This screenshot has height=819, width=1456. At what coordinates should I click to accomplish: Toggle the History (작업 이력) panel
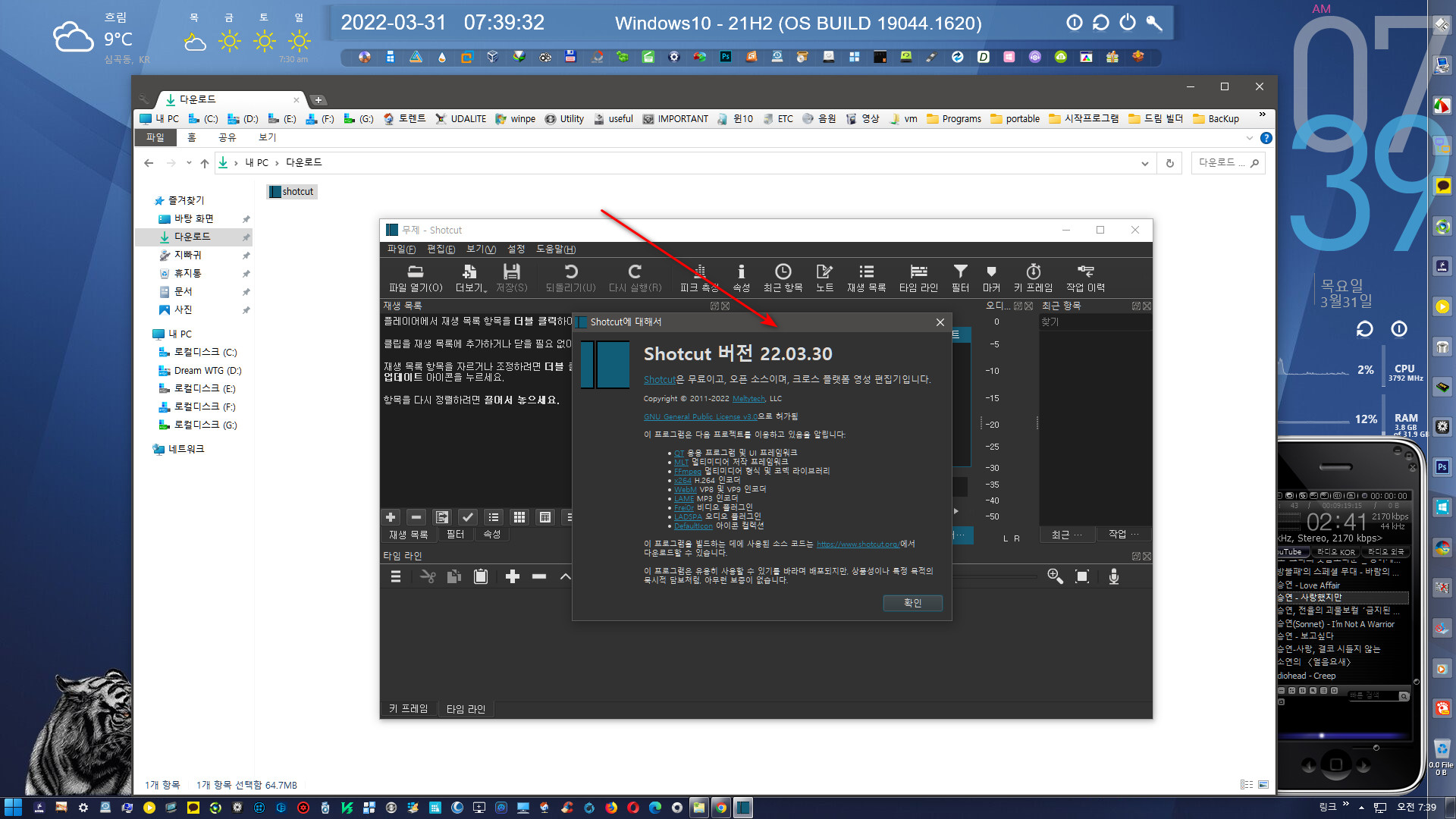tap(1085, 278)
